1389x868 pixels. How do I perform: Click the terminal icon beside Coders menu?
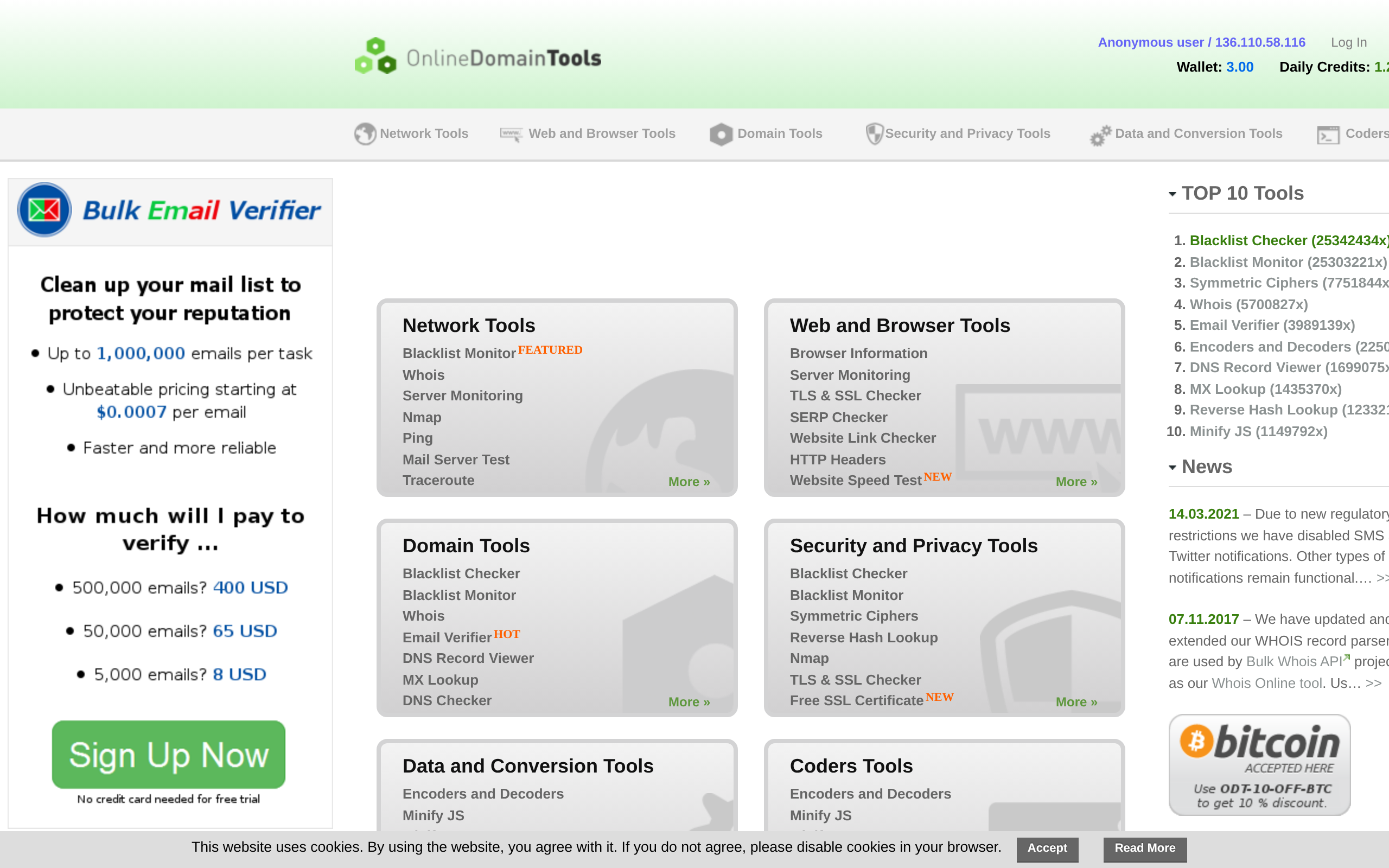point(1328,135)
